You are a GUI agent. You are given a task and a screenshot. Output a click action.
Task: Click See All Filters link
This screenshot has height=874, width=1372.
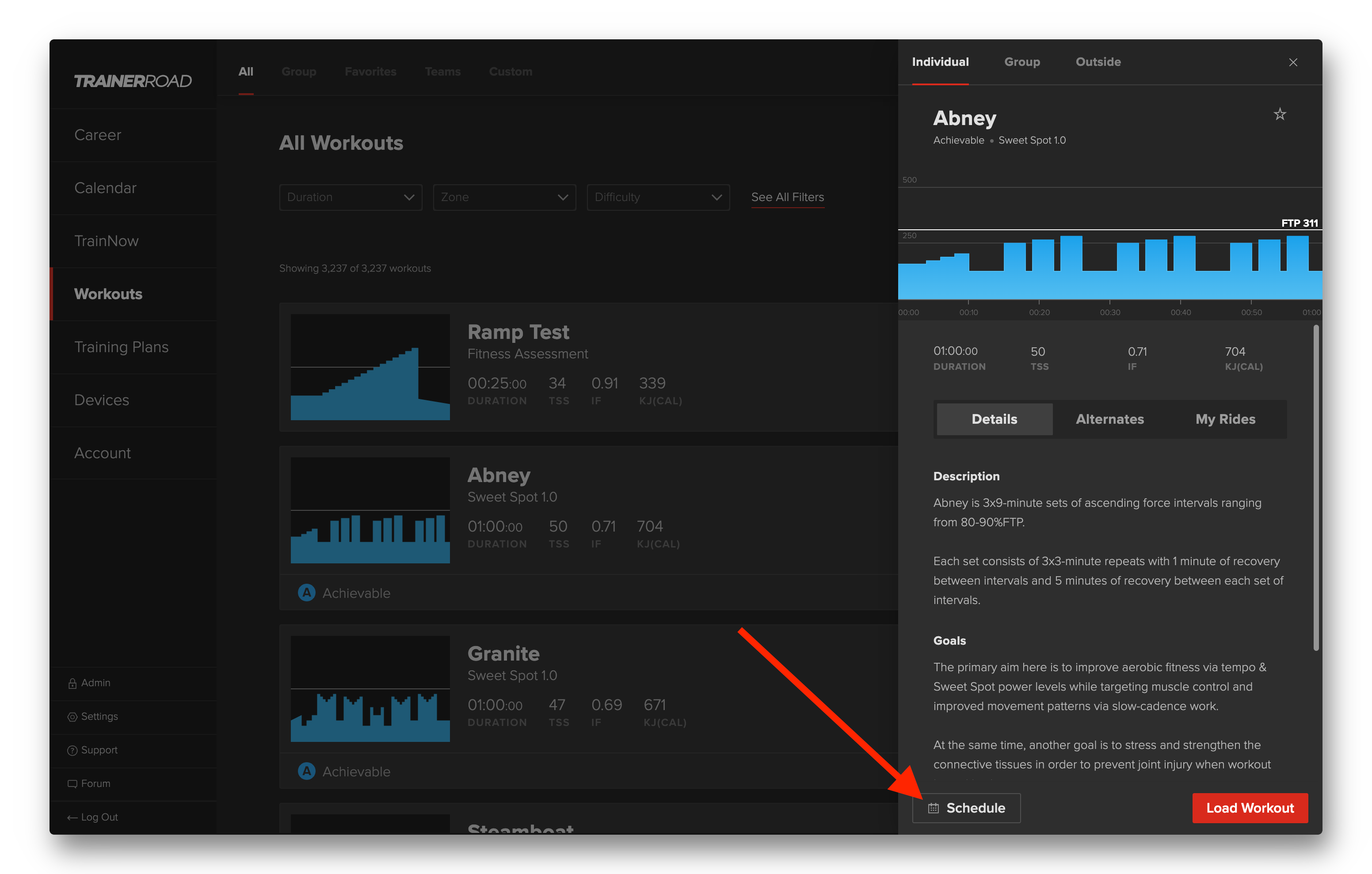coord(787,197)
